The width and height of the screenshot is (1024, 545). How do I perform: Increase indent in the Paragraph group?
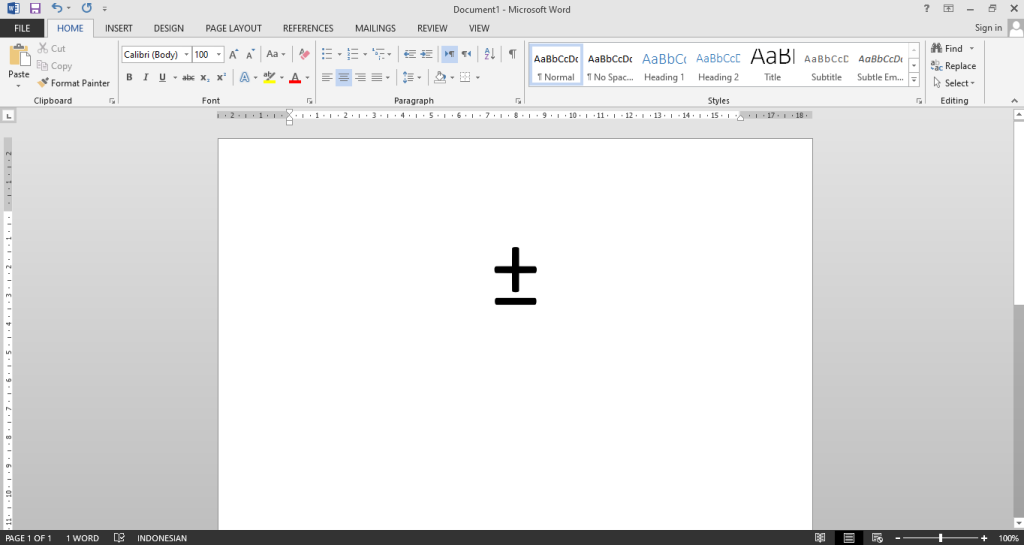[x=427, y=54]
